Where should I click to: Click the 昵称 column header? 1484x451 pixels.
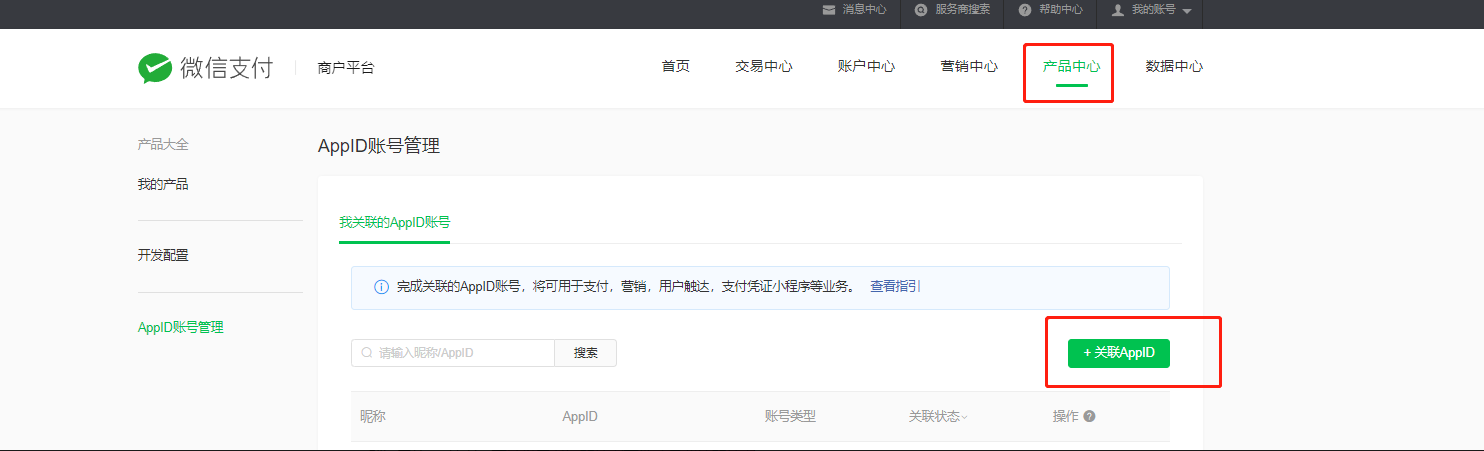[x=373, y=416]
